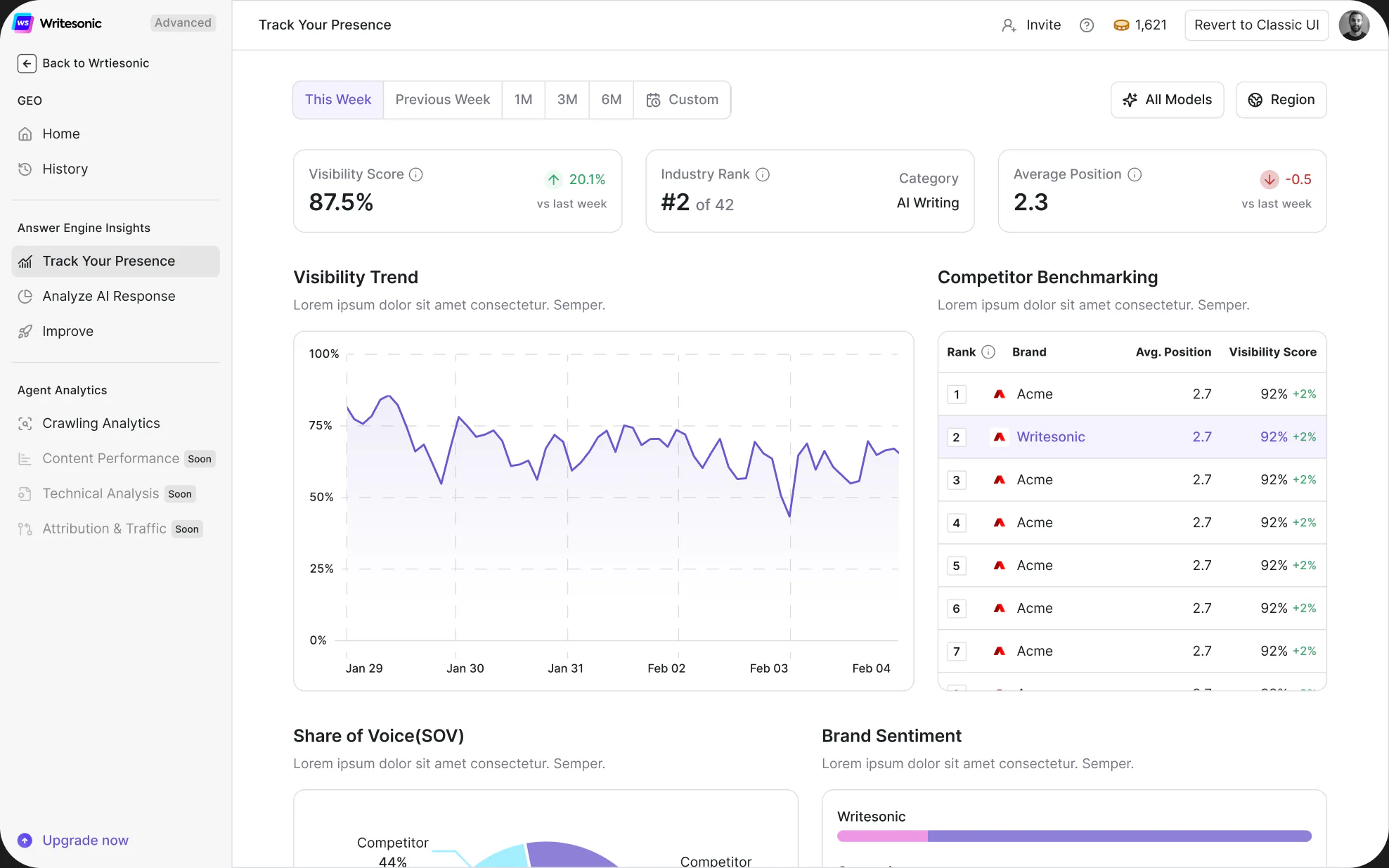Click the Industry Rank info icon

763,174
